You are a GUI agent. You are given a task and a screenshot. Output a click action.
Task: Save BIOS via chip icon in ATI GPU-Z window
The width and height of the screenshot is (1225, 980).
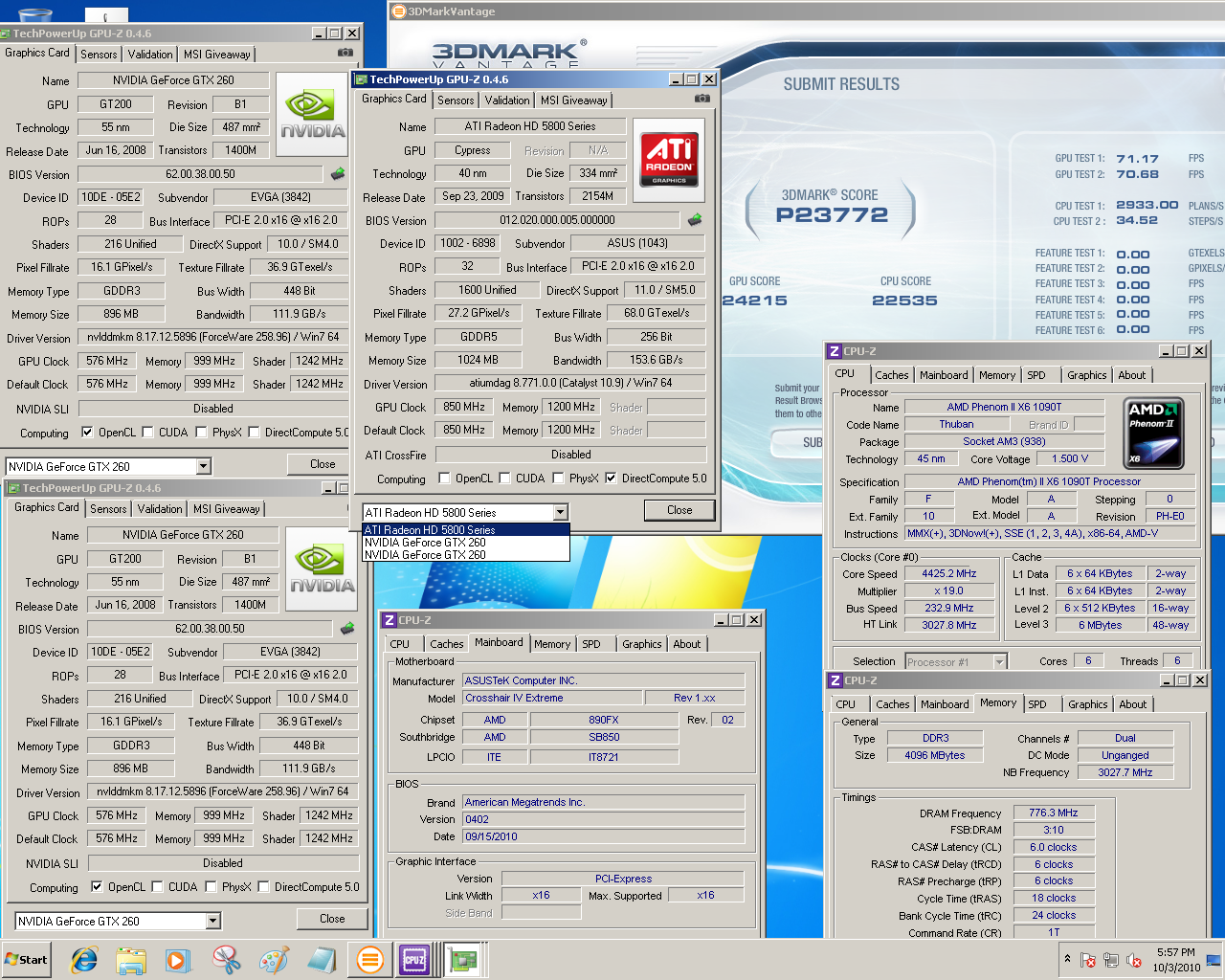point(695,220)
